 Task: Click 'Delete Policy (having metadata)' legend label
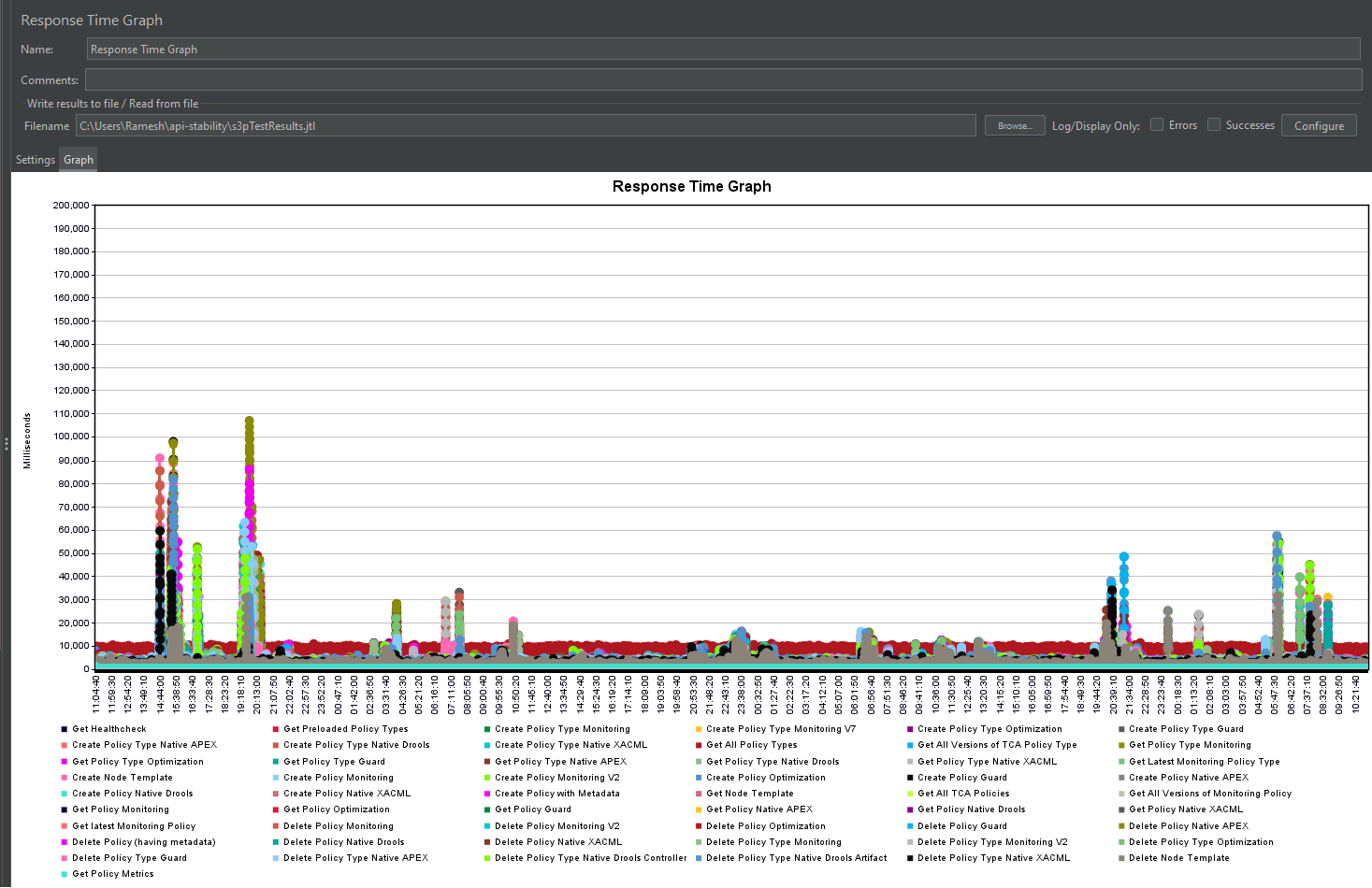click(x=144, y=842)
